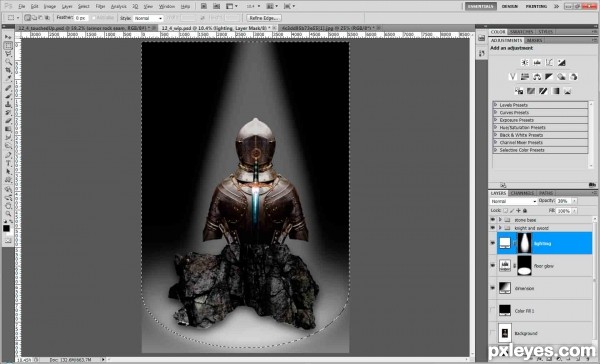
Task: Select the Eyedropper tool
Action: click(8, 79)
